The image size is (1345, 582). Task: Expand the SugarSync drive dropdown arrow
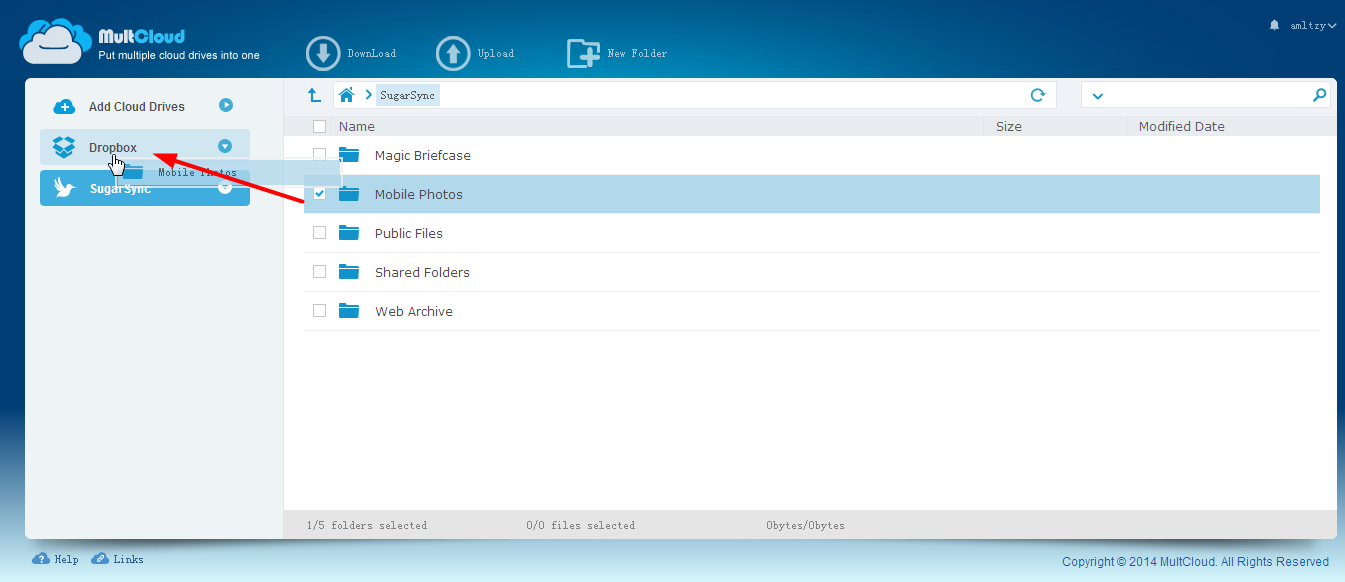[x=225, y=186]
